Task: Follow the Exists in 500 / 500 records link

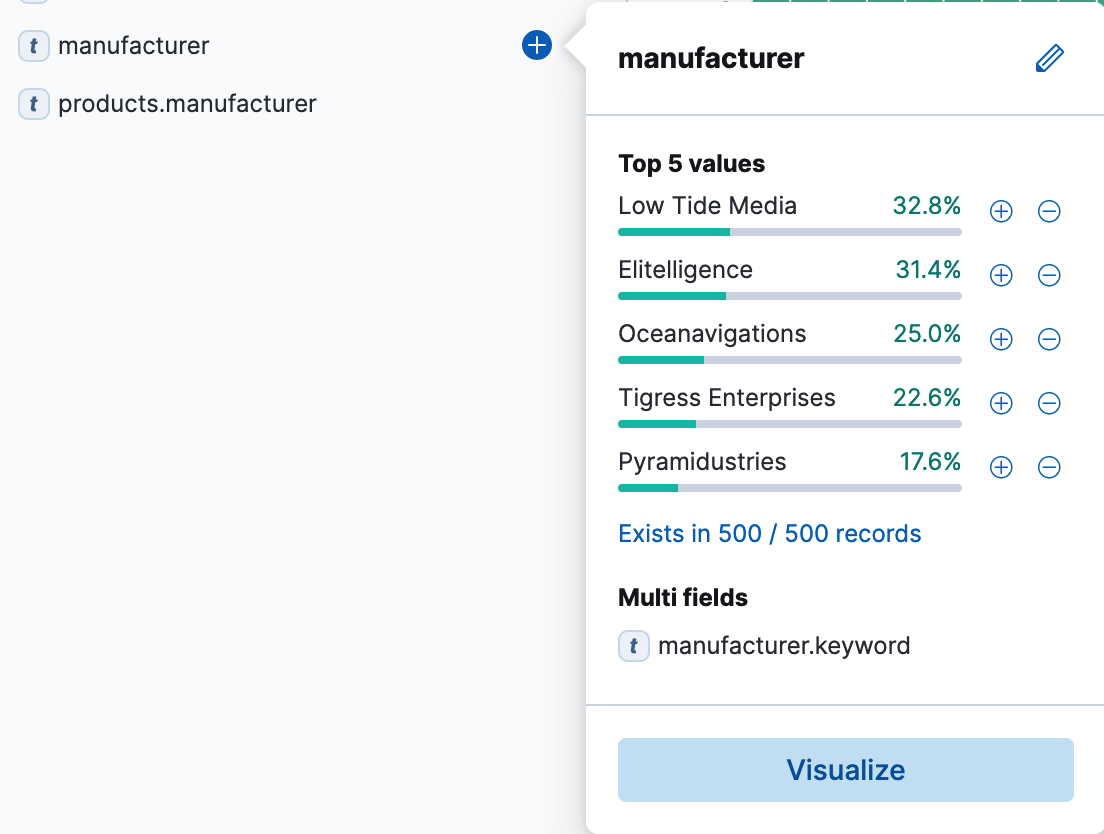Action: (769, 533)
